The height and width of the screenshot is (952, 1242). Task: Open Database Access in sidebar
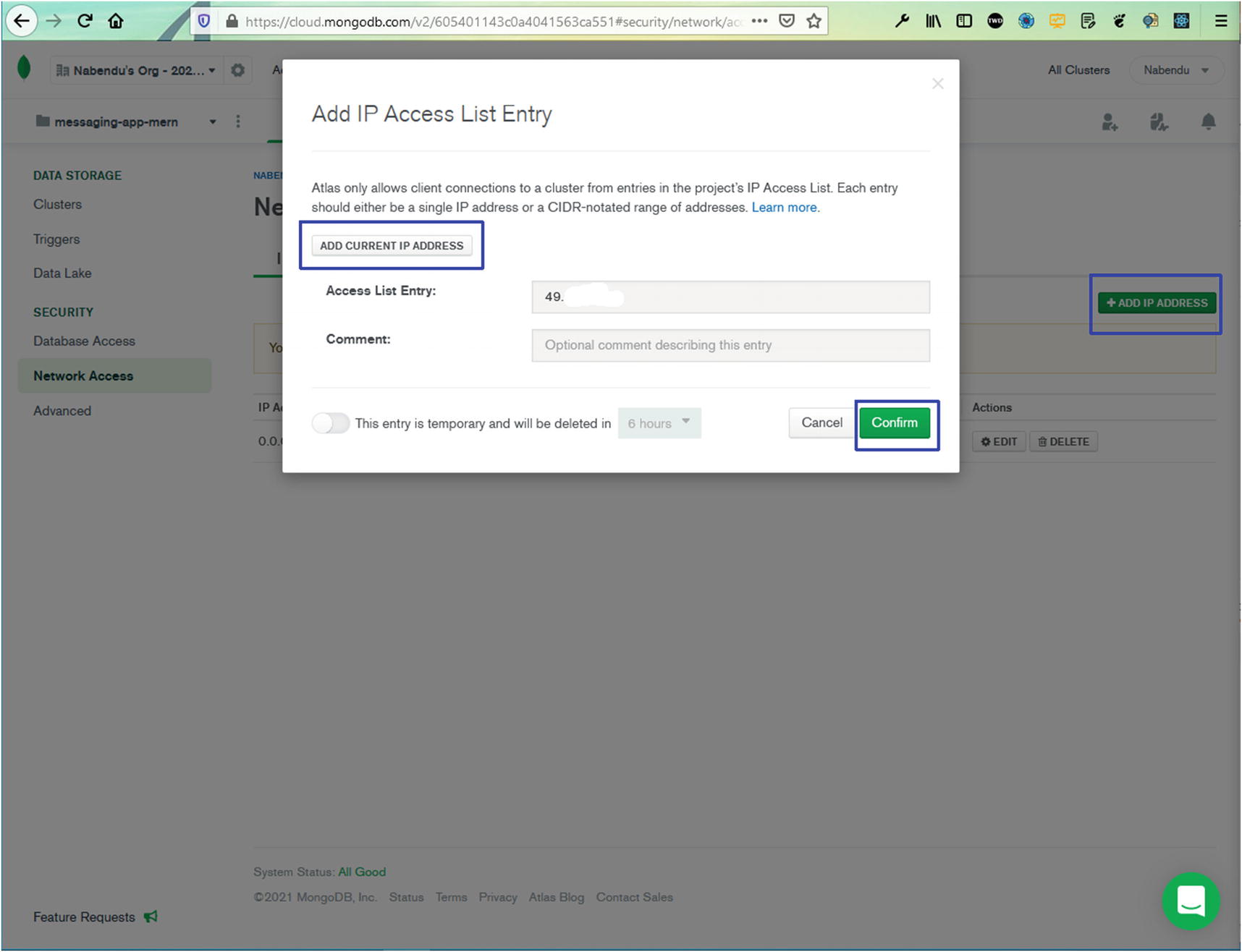point(84,341)
